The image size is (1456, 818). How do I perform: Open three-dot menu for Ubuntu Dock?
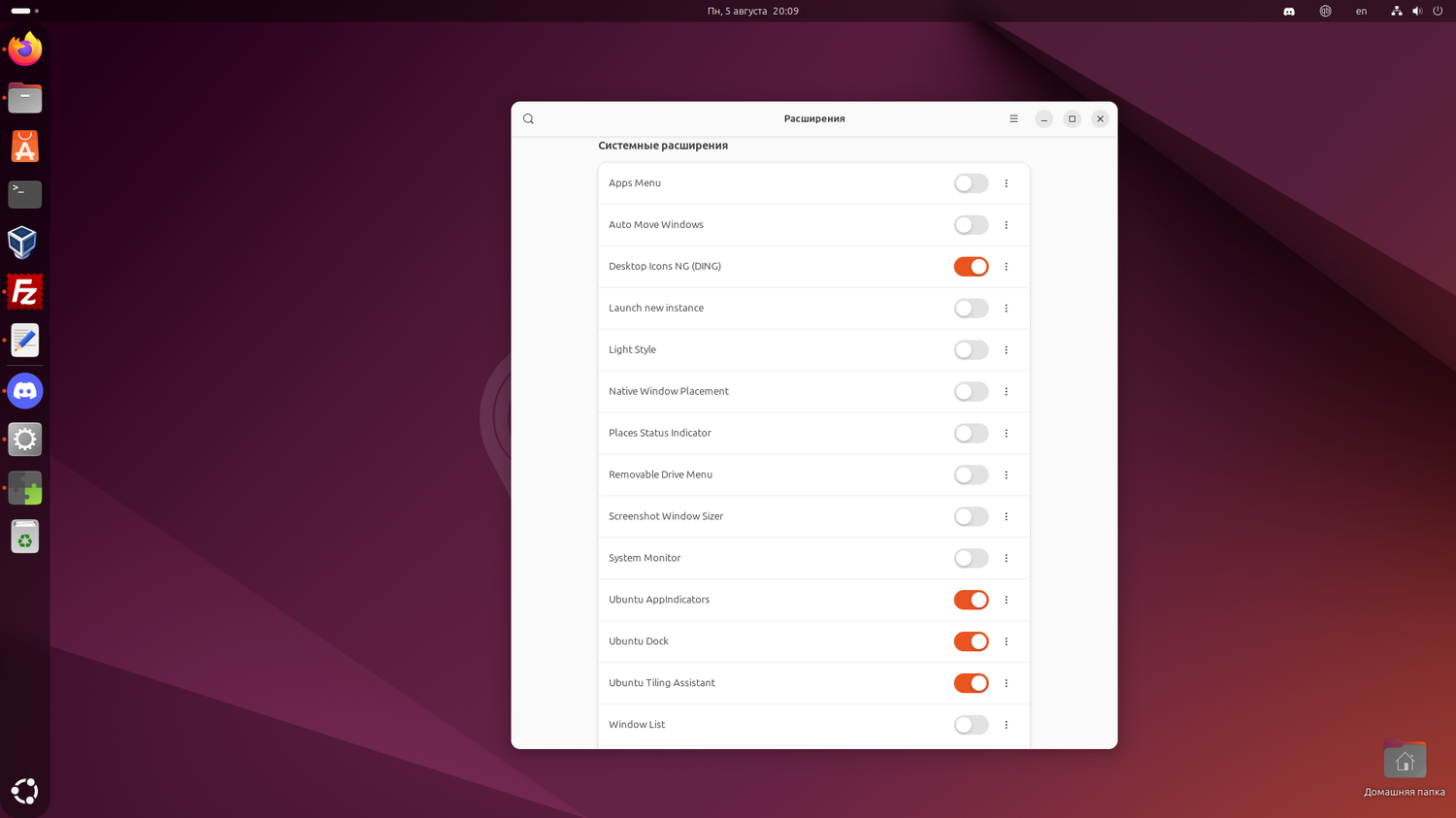click(1007, 641)
